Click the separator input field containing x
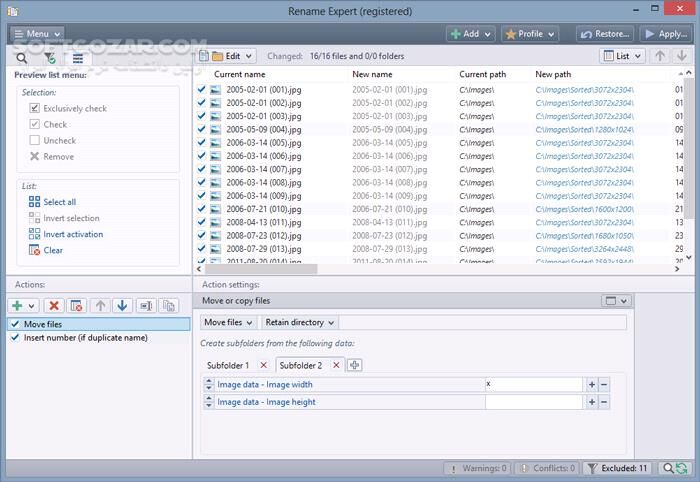This screenshot has width=700, height=482. (534, 384)
